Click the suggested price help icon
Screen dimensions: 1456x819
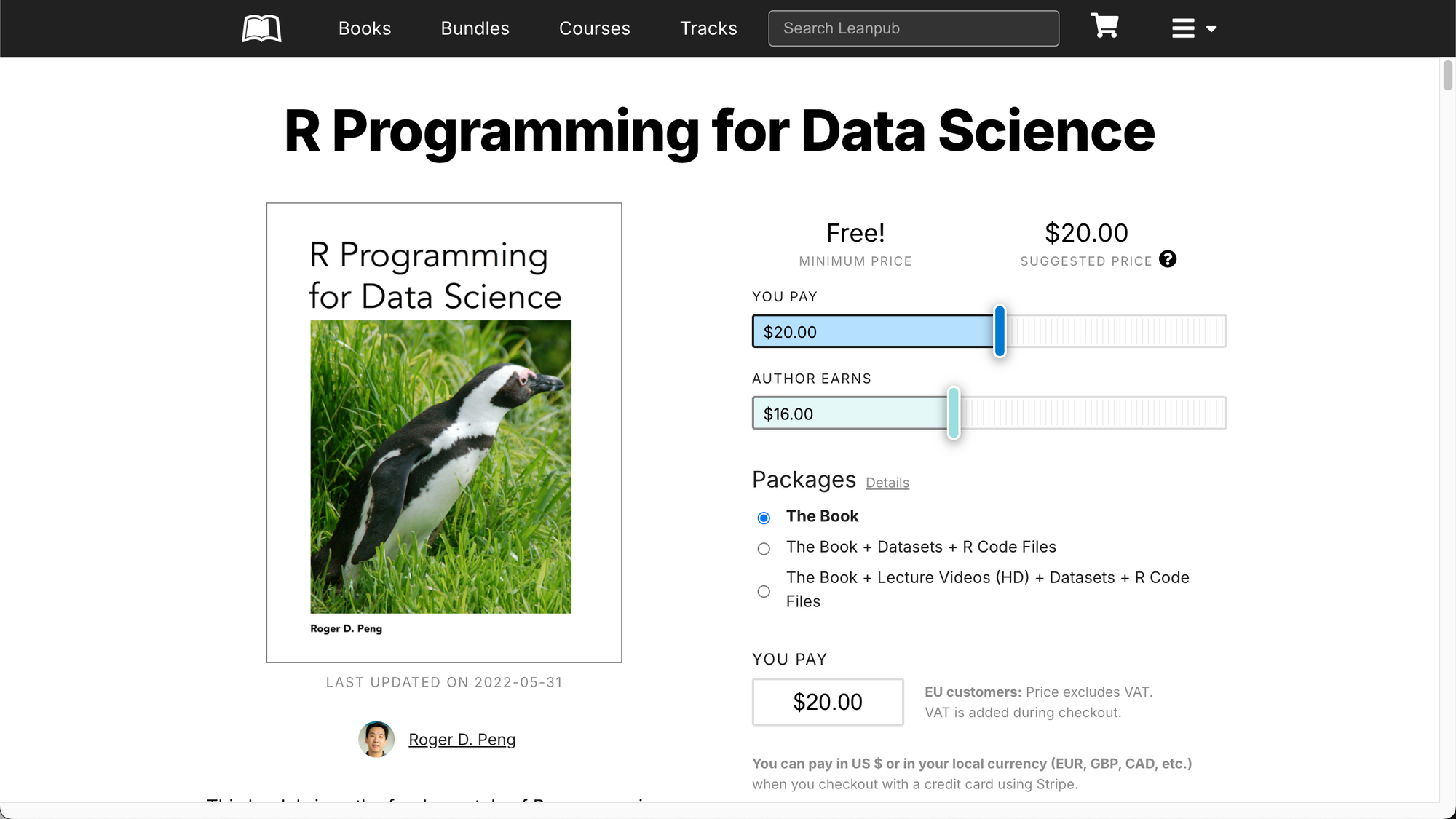tap(1168, 259)
